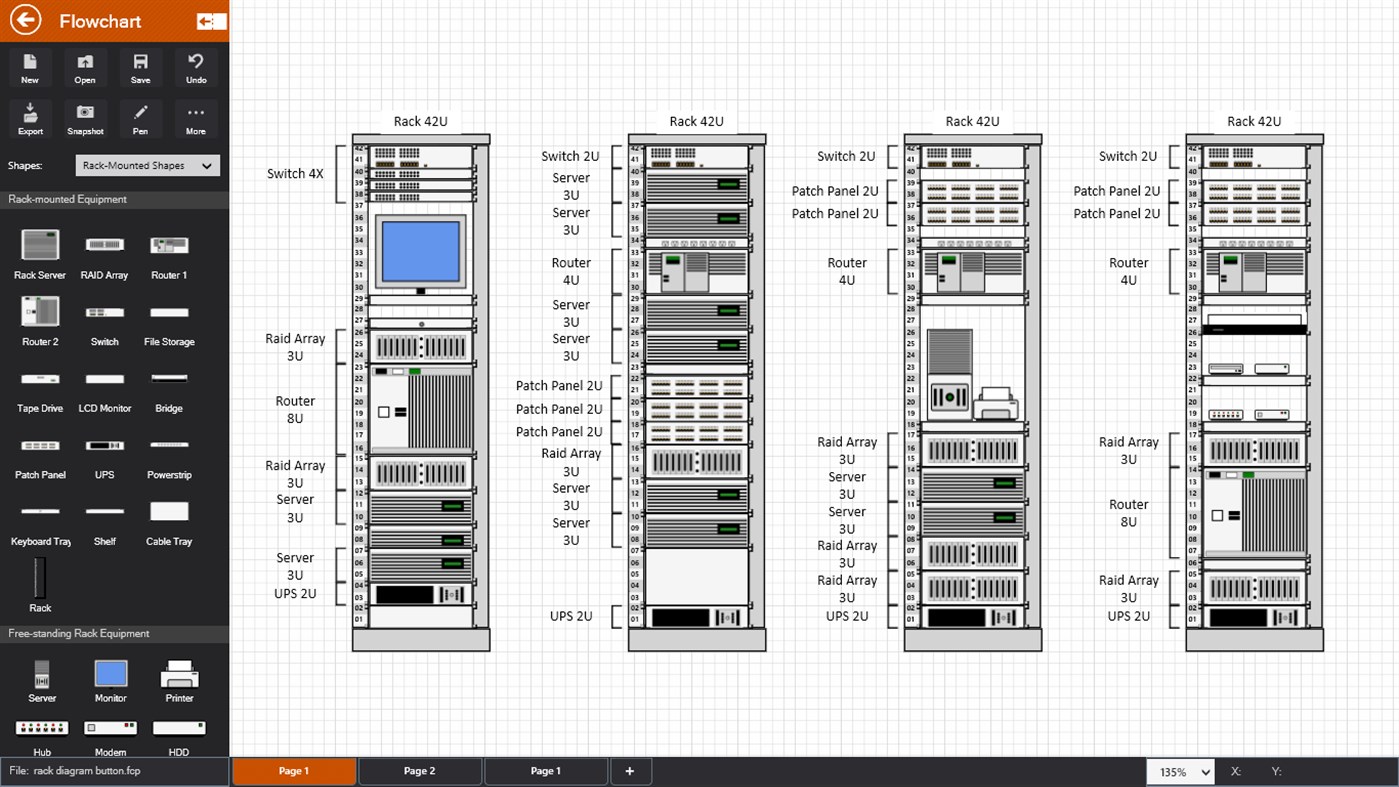This screenshot has width=1399, height=787.
Task: Select the UPS shape
Action: (104, 446)
